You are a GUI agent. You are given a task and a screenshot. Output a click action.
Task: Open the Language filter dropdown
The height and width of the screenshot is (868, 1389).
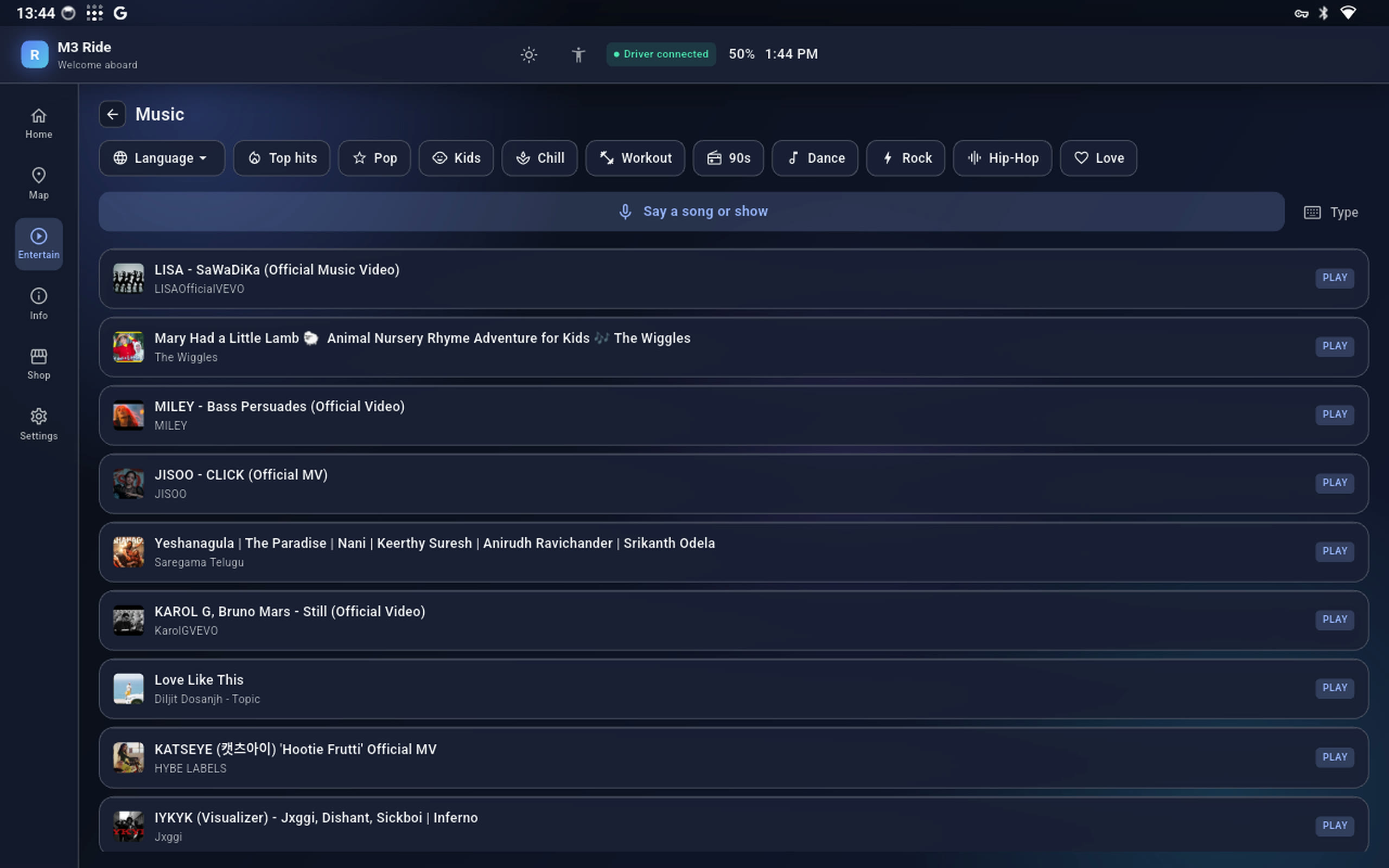161,158
